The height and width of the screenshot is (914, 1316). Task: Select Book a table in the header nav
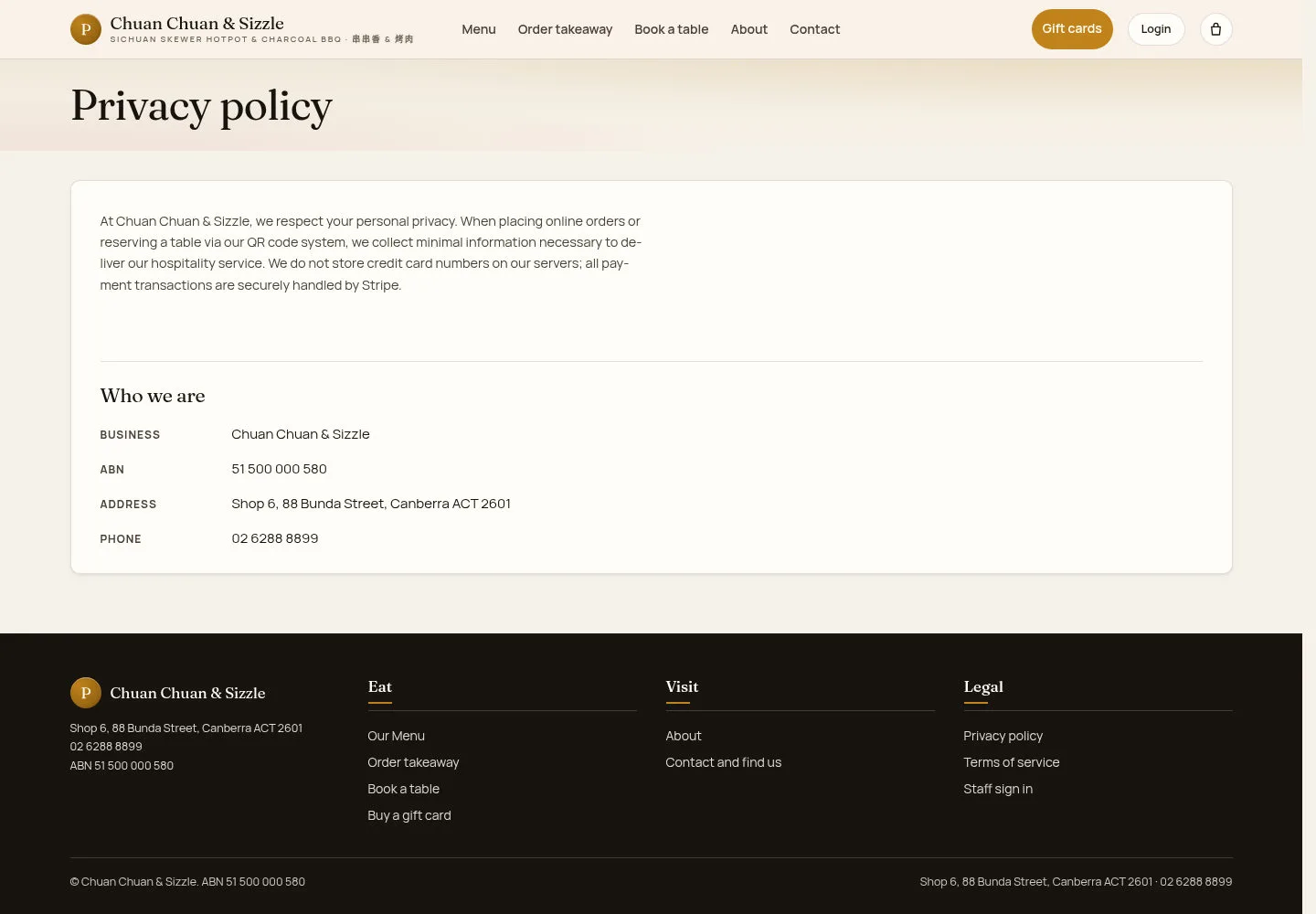(672, 29)
